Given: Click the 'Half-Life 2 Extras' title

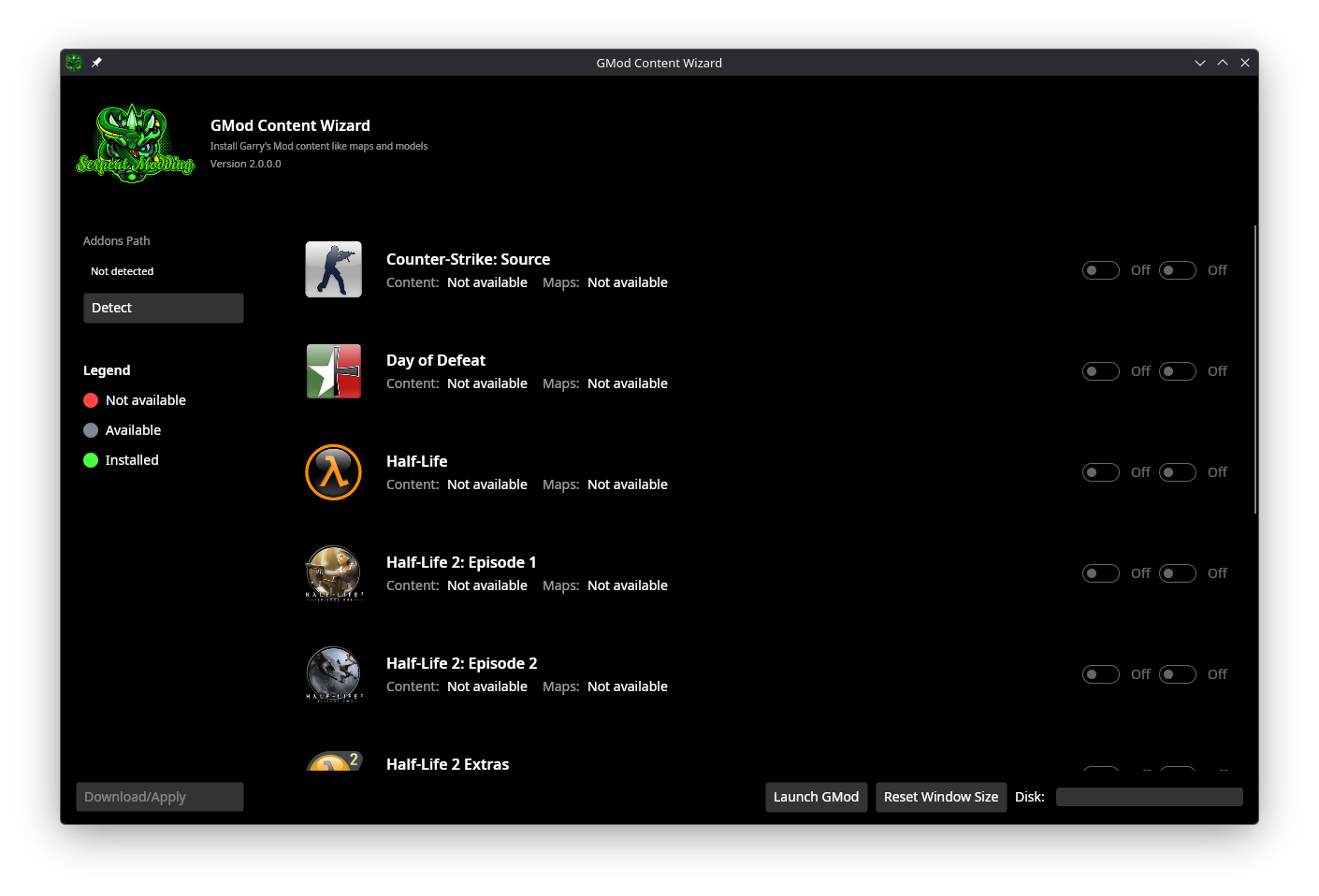Looking at the screenshot, I should [448, 764].
